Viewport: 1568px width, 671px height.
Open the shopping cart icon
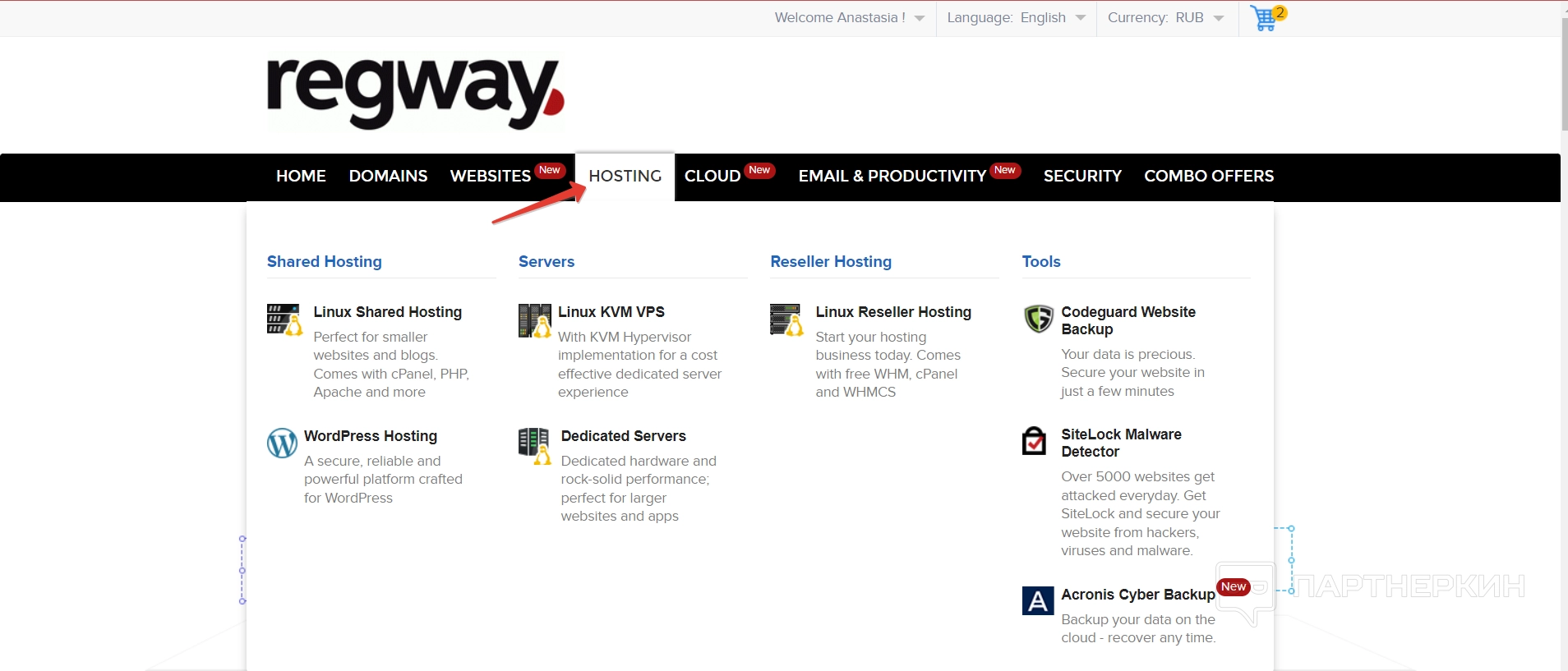pyautogui.click(x=1267, y=18)
